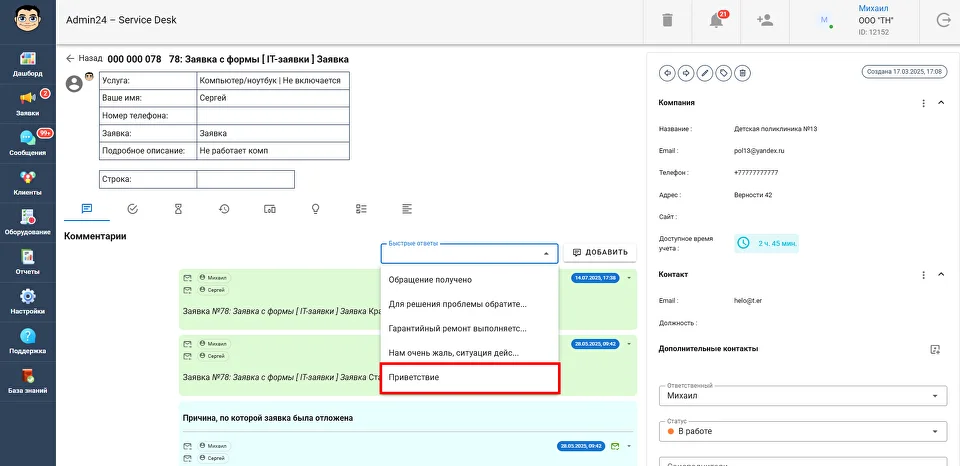Image resolution: width=960 pixels, height=466 pixels.
Task: Click the add user icon in header
Action: point(765,20)
